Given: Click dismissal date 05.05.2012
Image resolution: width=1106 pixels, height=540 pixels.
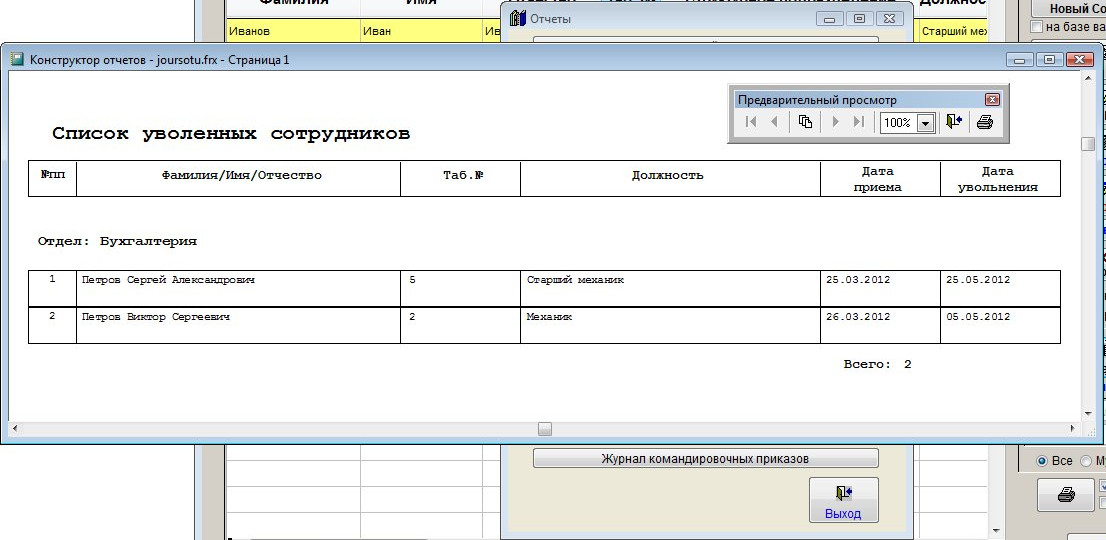Looking at the screenshot, I should (978, 317).
